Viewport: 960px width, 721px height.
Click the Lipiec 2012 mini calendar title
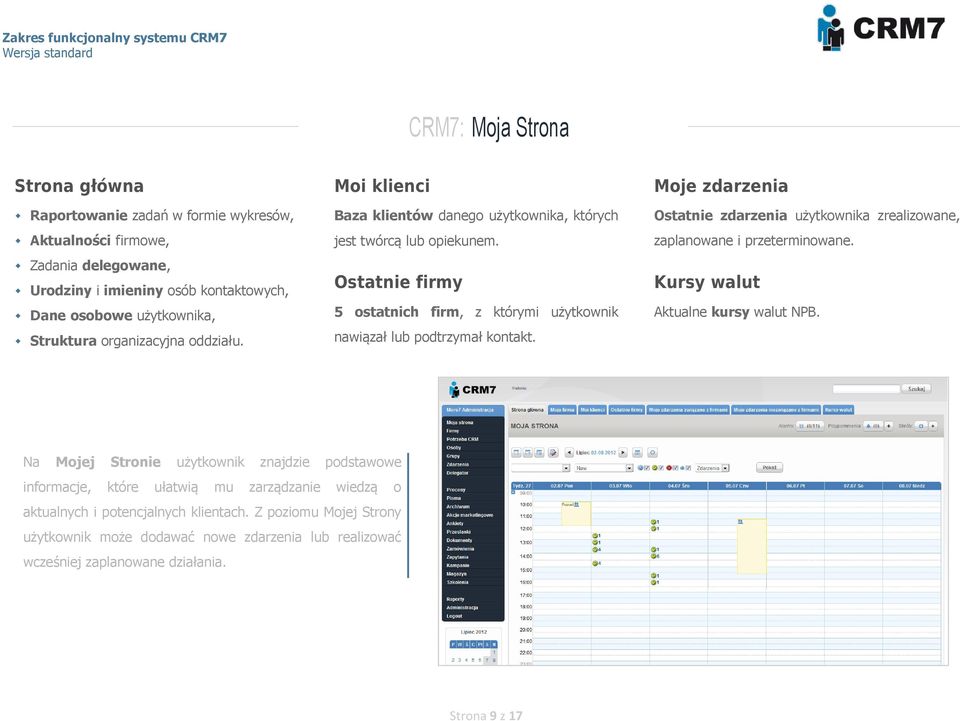click(473, 632)
